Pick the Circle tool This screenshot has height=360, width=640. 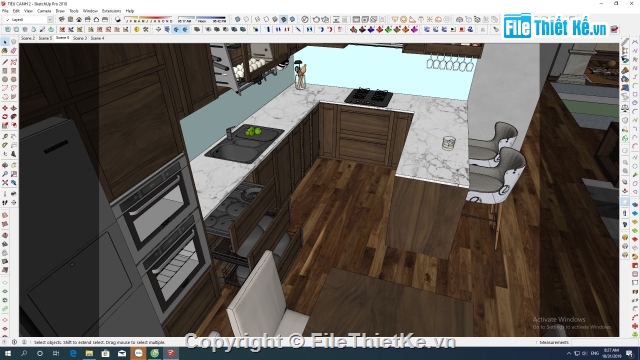pos(5,79)
